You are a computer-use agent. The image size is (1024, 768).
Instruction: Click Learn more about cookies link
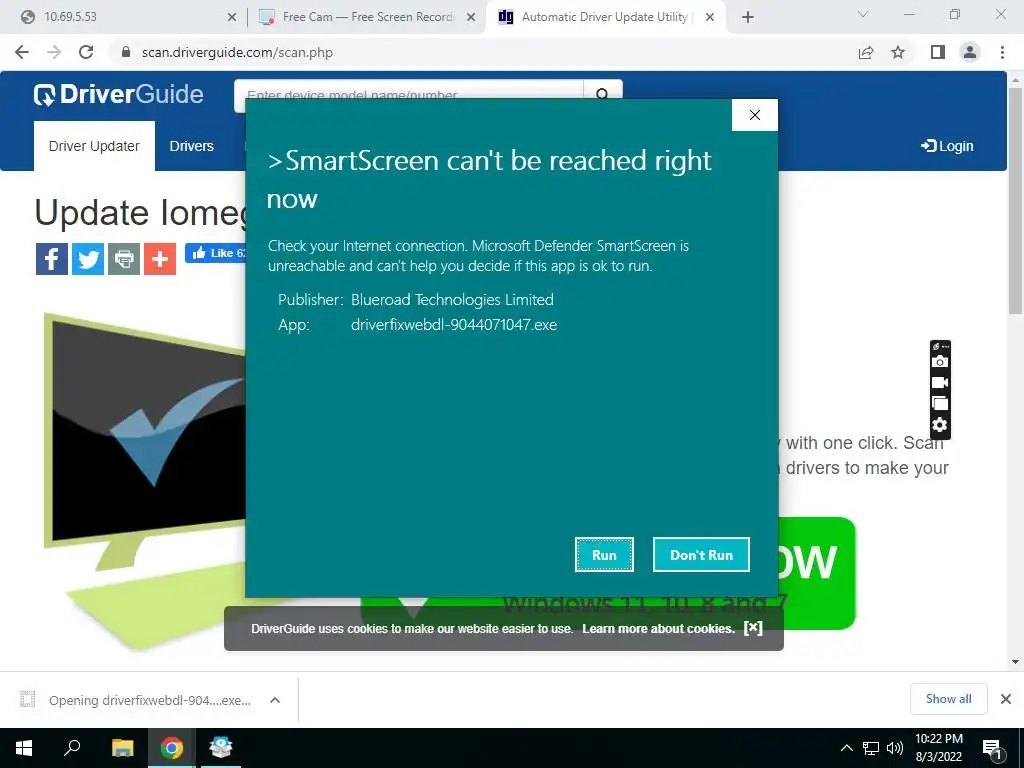tap(658, 628)
